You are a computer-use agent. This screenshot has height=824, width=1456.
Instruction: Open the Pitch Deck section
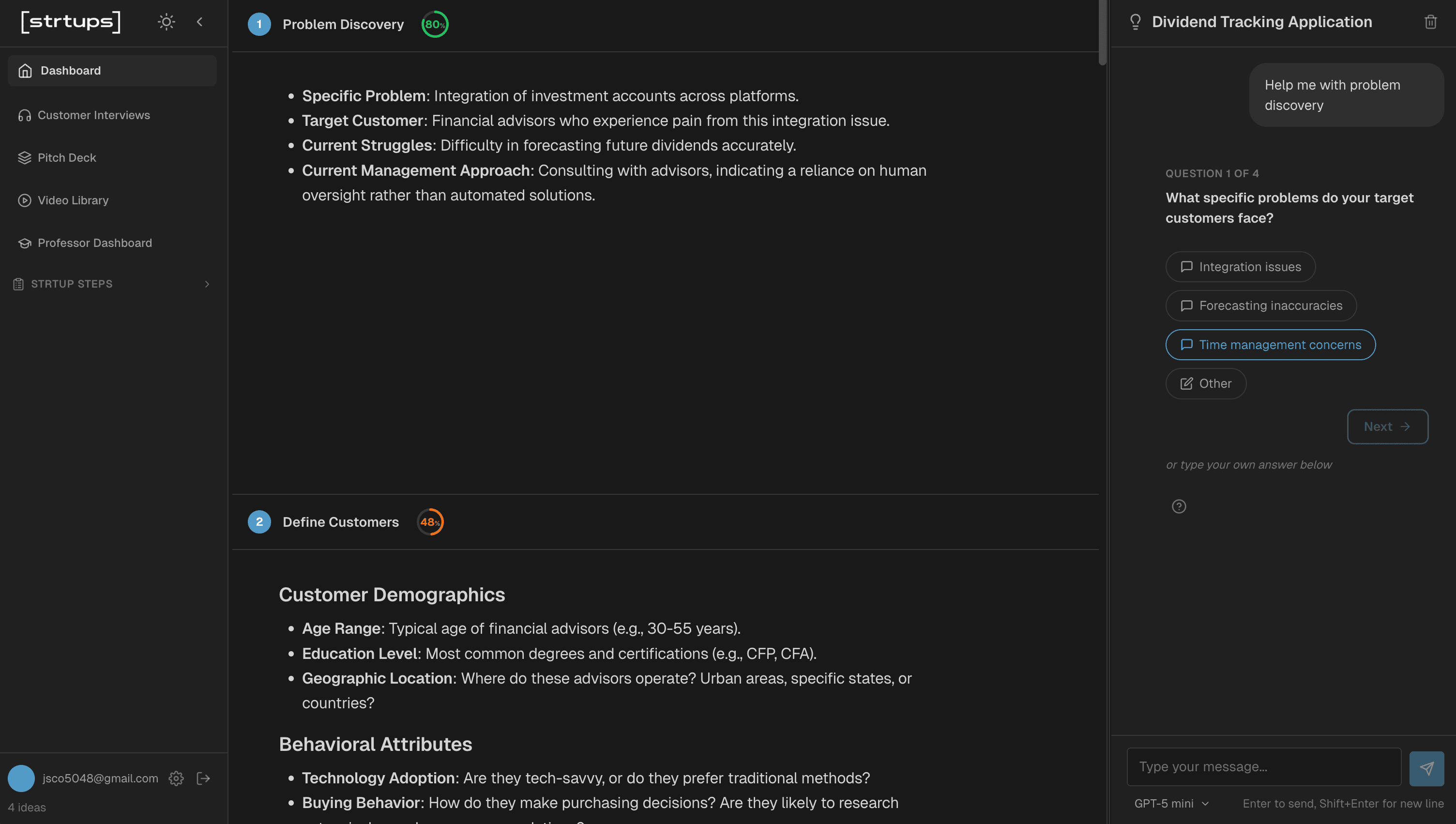coord(67,157)
